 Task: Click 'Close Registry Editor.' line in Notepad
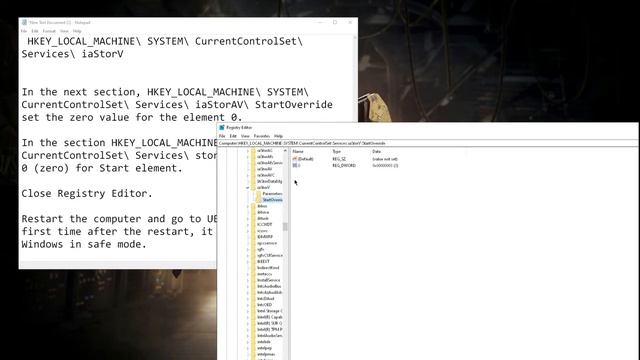tap(87, 193)
